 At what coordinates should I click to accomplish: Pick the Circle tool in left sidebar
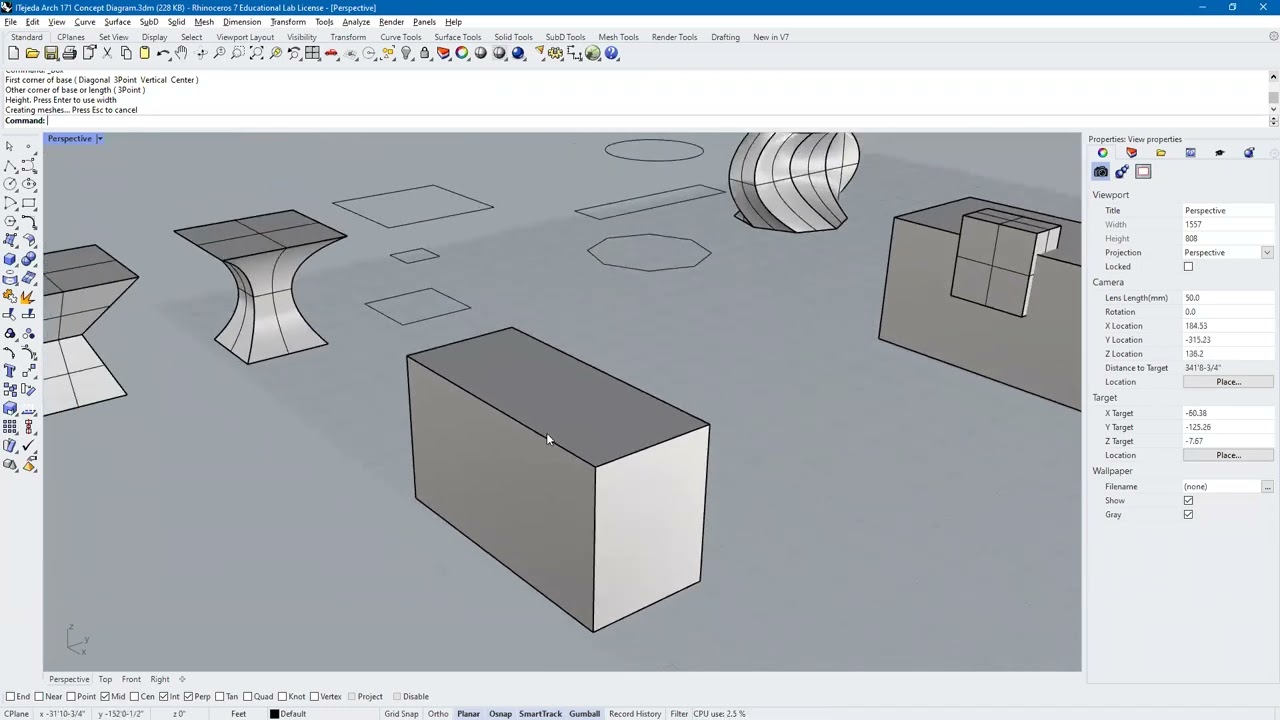(10, 184)
